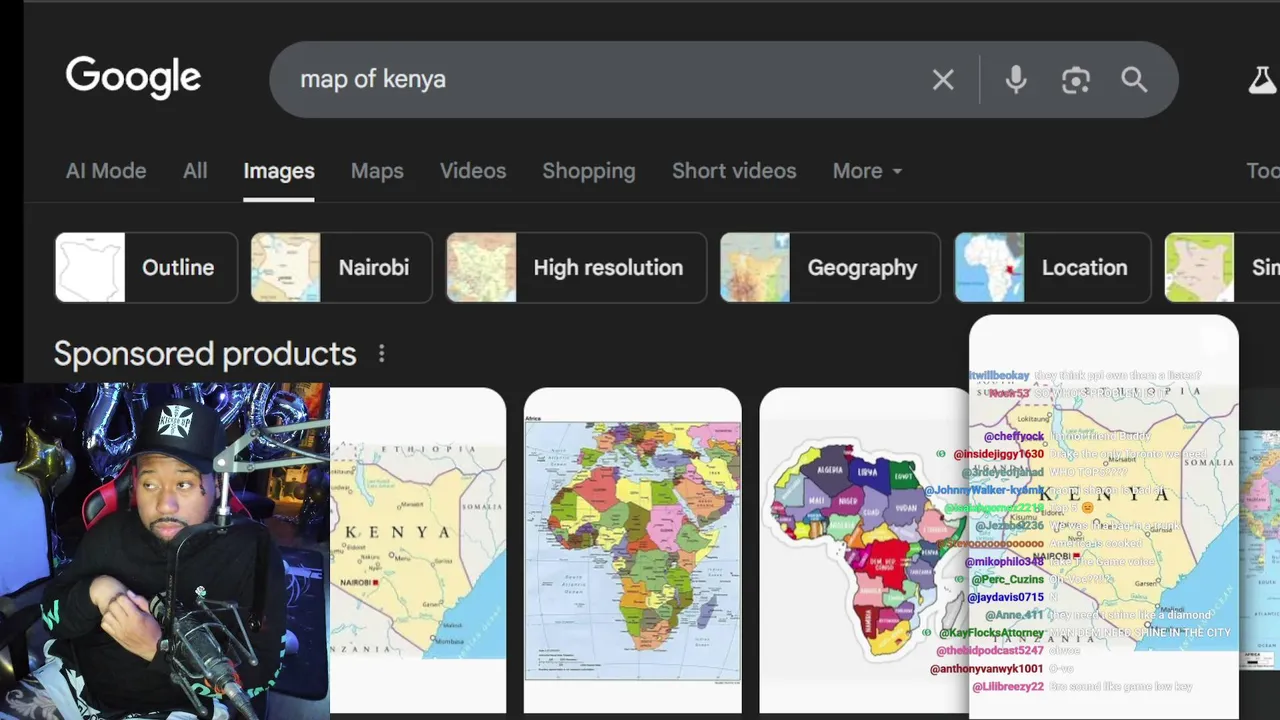Open Sponsored products three-dot options
Screen dimensions: 1280x720
coord(381,354)
